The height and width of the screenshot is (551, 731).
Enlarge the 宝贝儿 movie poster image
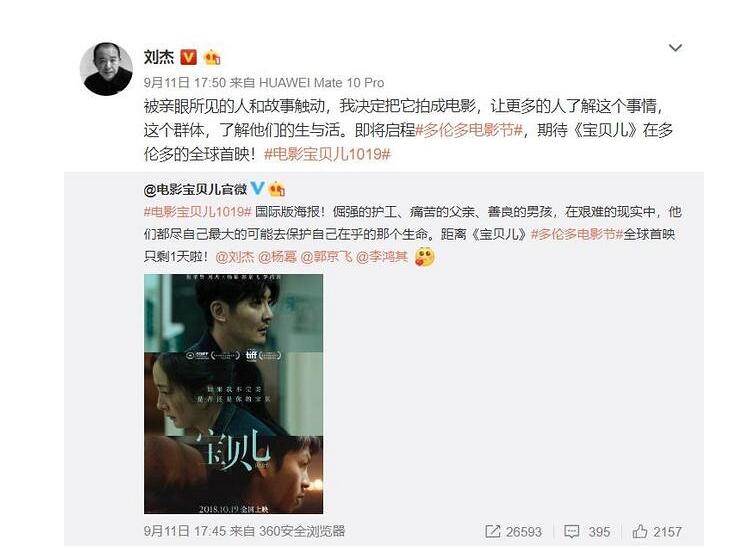pos(233,394)
